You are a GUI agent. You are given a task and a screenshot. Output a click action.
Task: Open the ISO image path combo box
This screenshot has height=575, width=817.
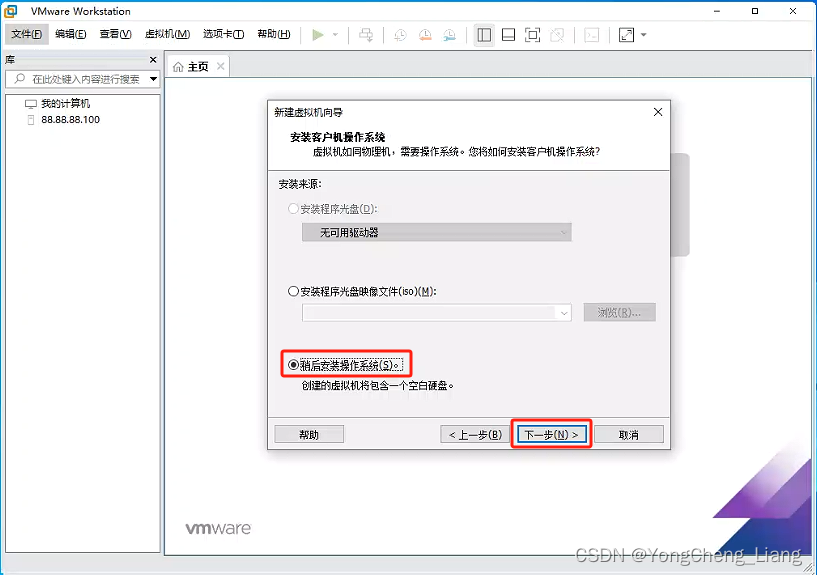437,312
